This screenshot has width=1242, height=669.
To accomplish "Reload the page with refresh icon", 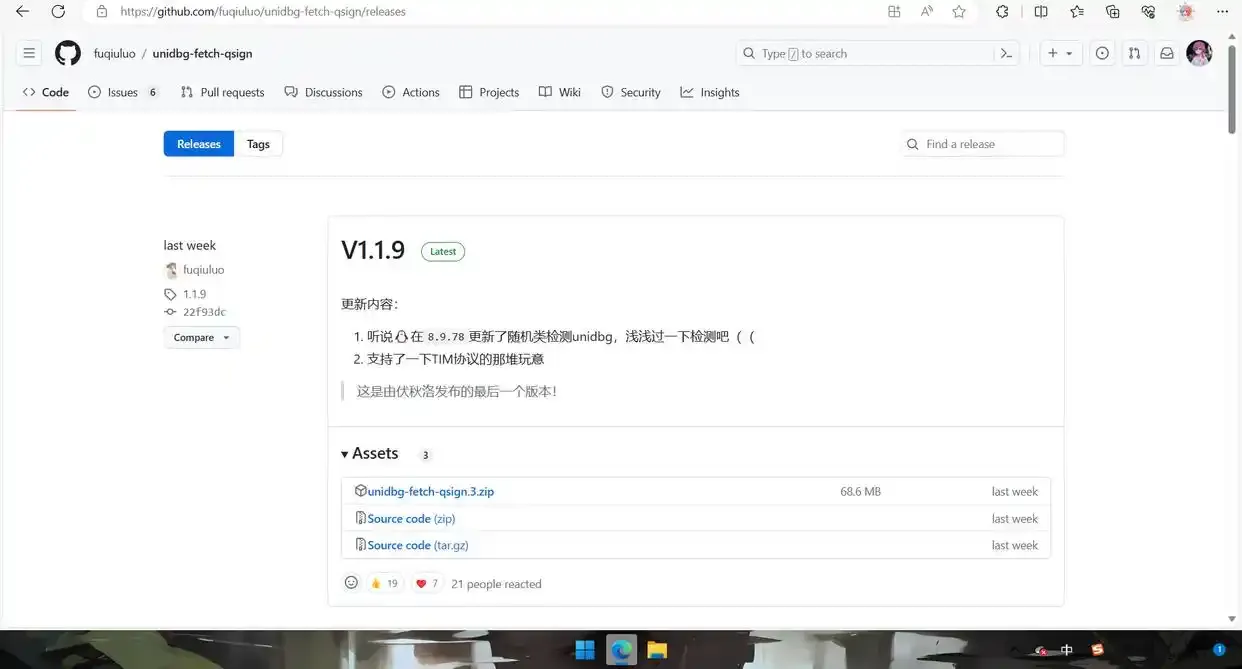I will (x=58, y=12).
